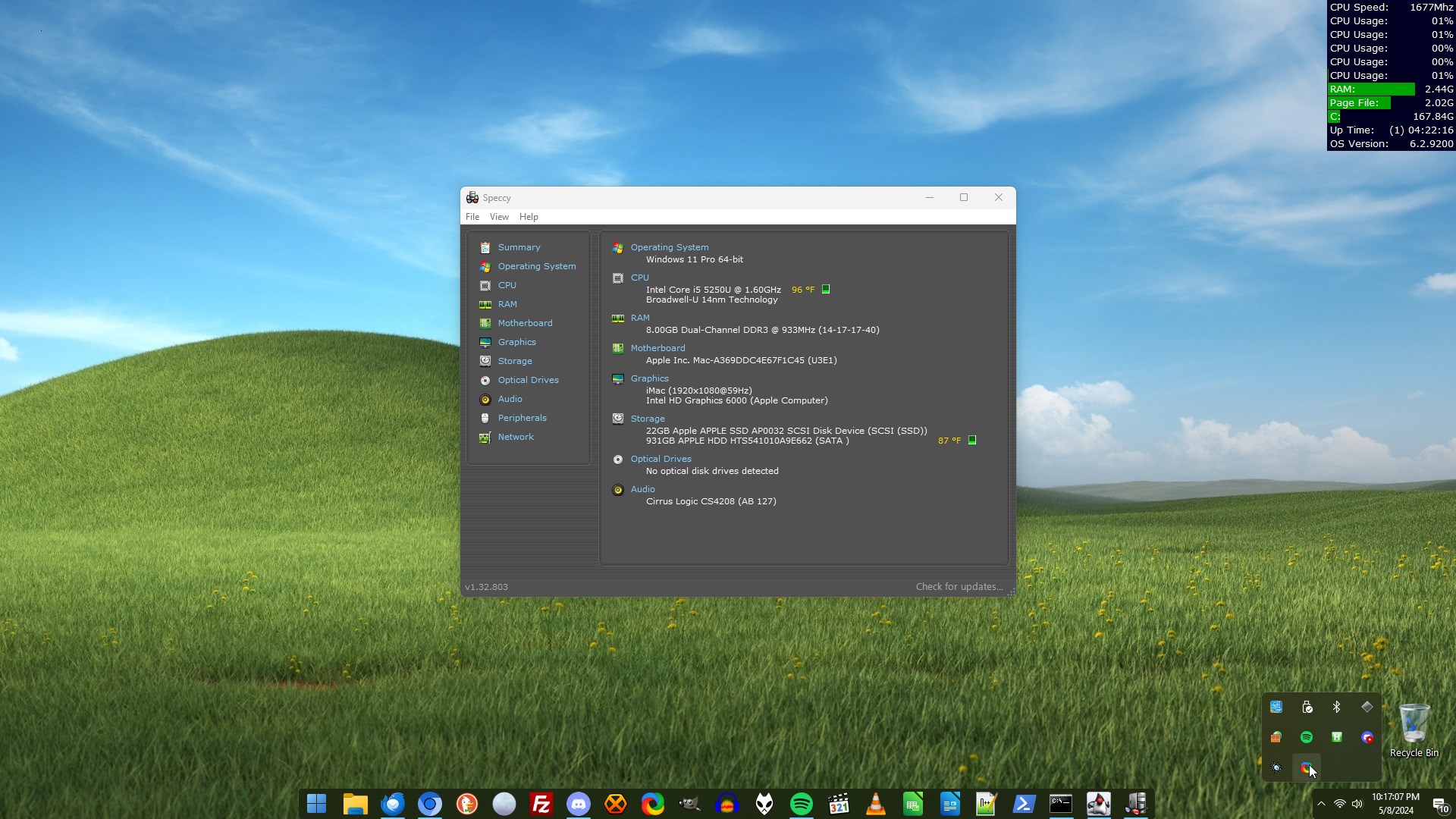This screenshot has height=819, width=1456.
Task: Click the Speccy version v1.32.803 text
Action: (486, 587)
